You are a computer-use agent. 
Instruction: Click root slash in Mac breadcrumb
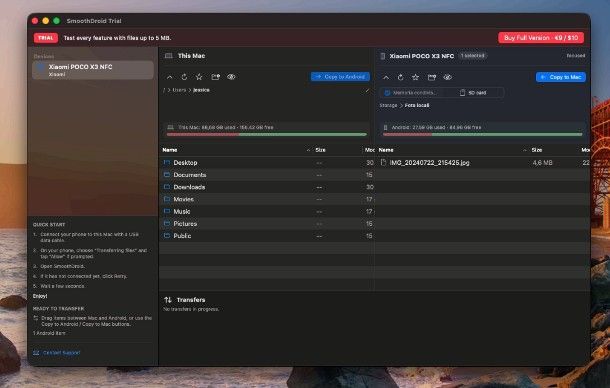tap(164, 90)
